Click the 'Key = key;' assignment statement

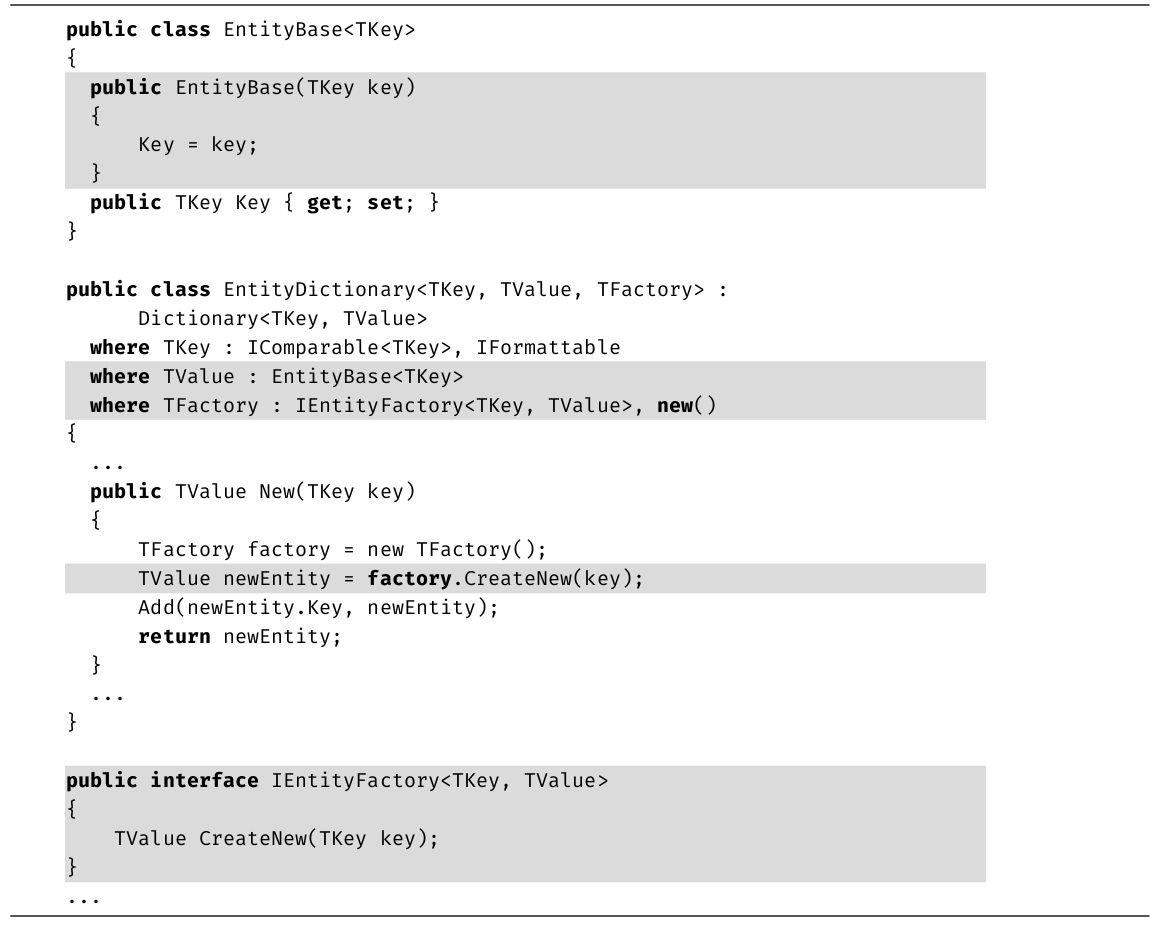pos(197,145)
